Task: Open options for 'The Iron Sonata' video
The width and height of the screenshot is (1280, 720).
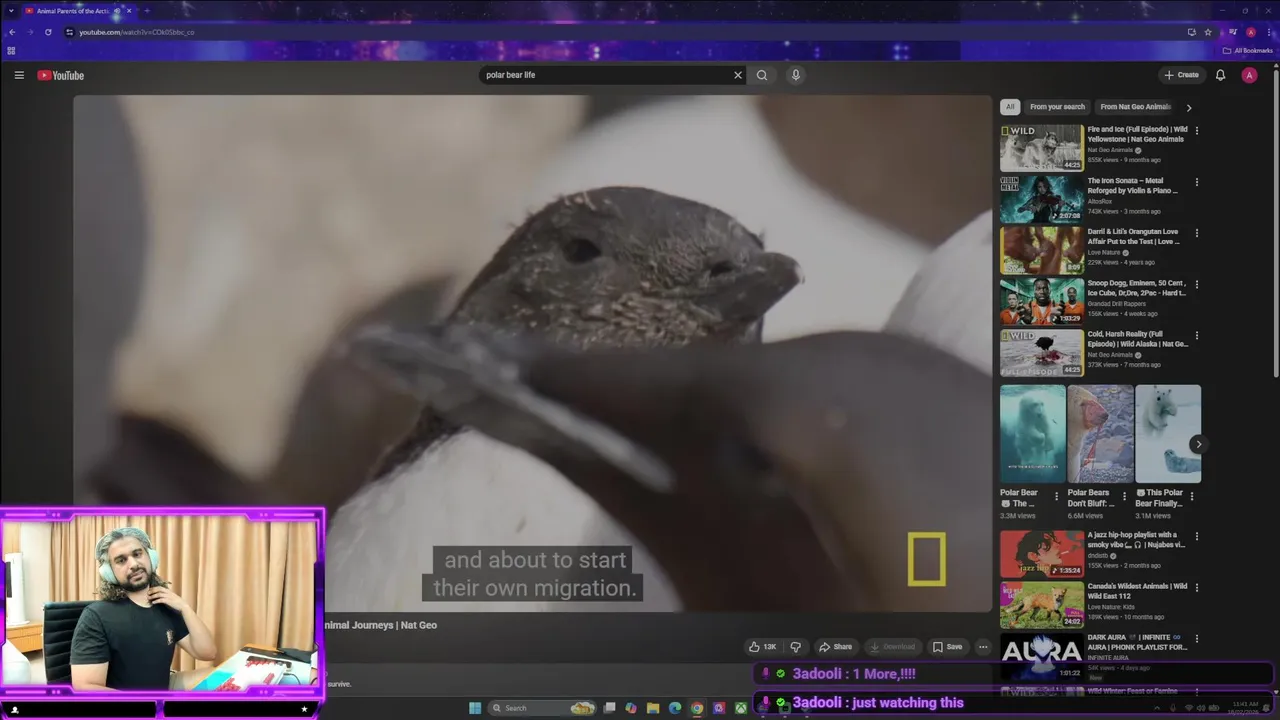Action: [x=1197, y=182]
